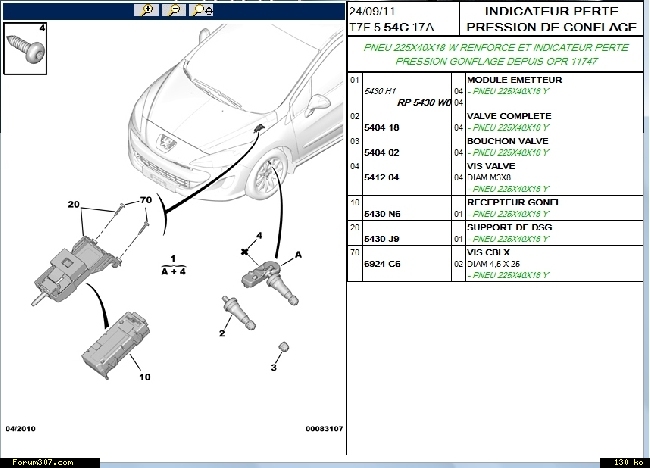Click the MODULE EMETTEUR description
Viewport: 650px width, 468px height.
point(514,80)
